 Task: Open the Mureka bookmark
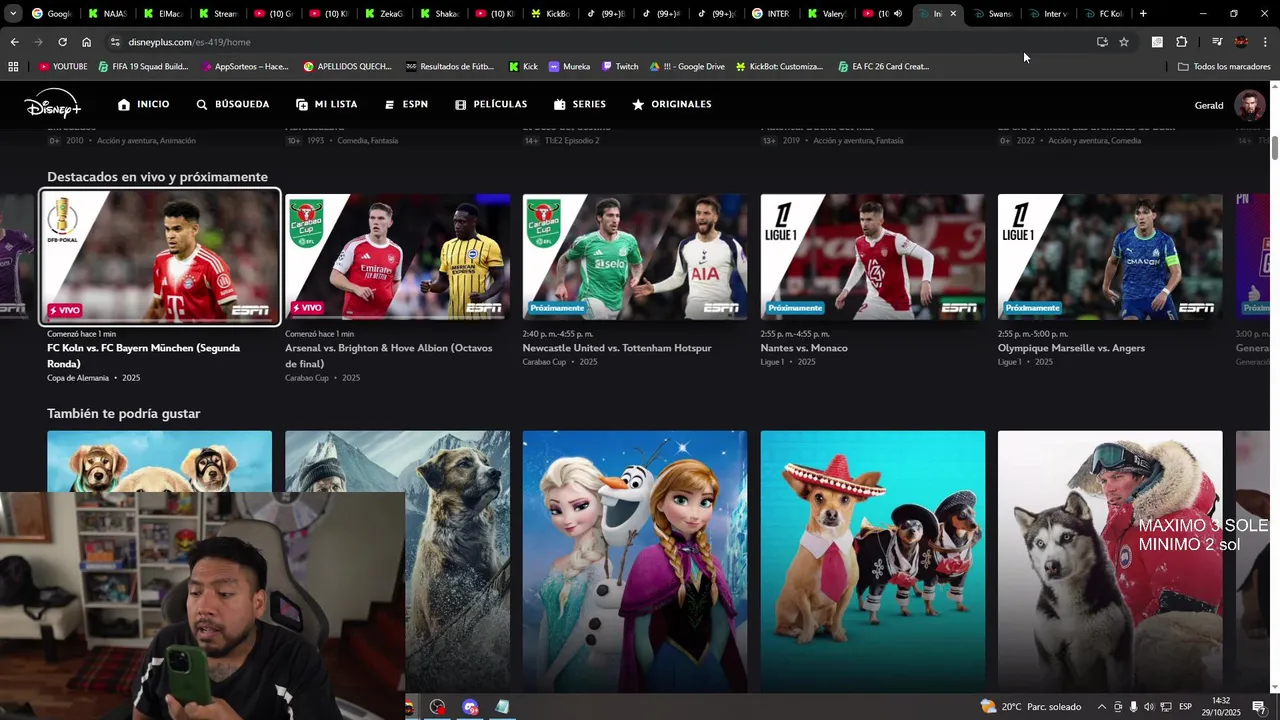click(x=569, y=67)
